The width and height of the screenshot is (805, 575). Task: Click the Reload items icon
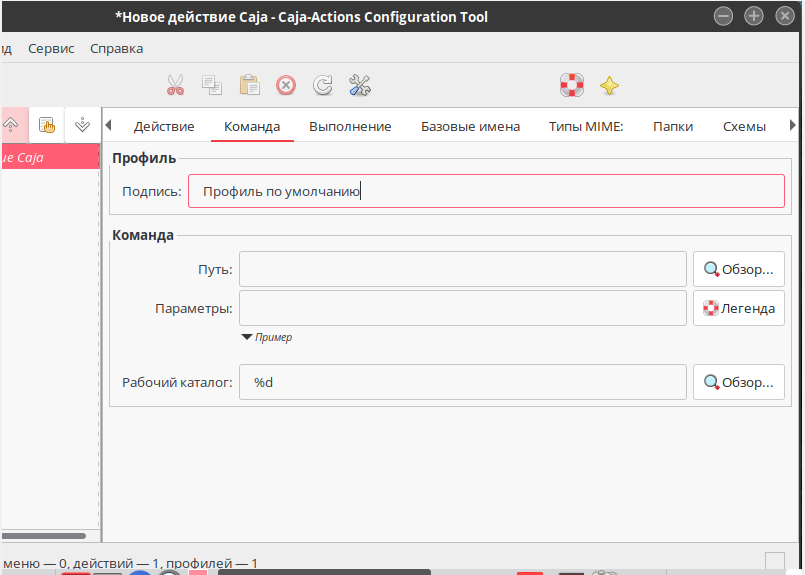[323, 85]
